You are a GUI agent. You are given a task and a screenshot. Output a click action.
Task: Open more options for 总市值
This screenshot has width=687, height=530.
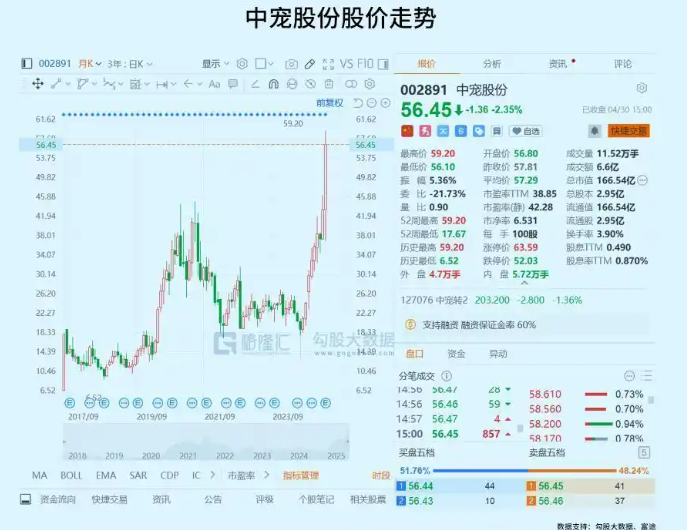pos(642,180)
